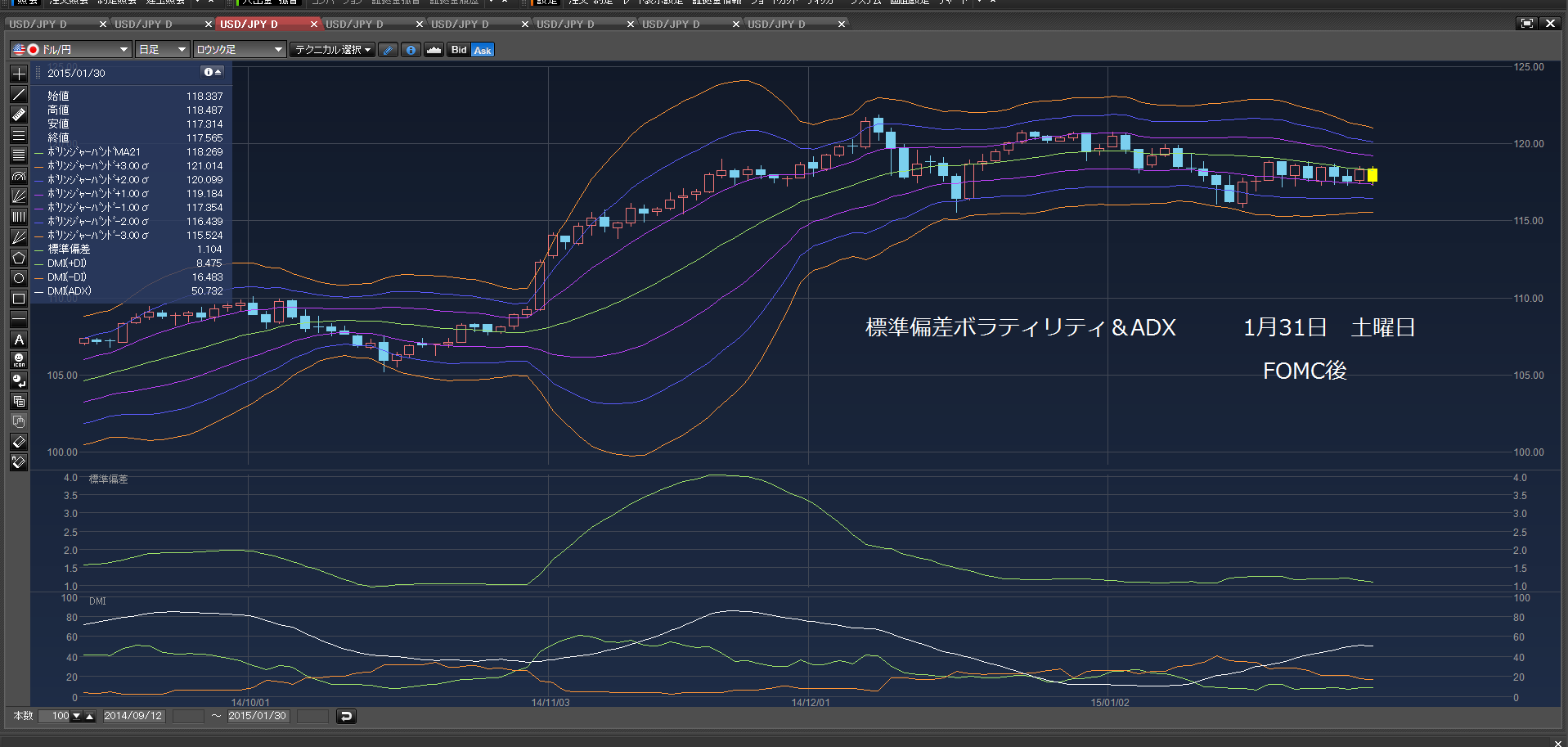
Task: Click the DMI(ADX) 50.732 row
Action: [133, 291]
